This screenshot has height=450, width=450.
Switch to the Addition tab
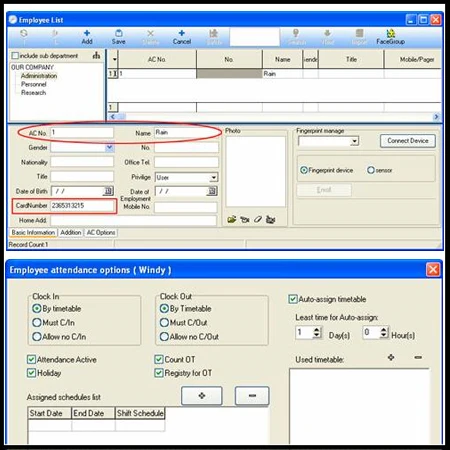pyautogui.click(x=71, y=232)
